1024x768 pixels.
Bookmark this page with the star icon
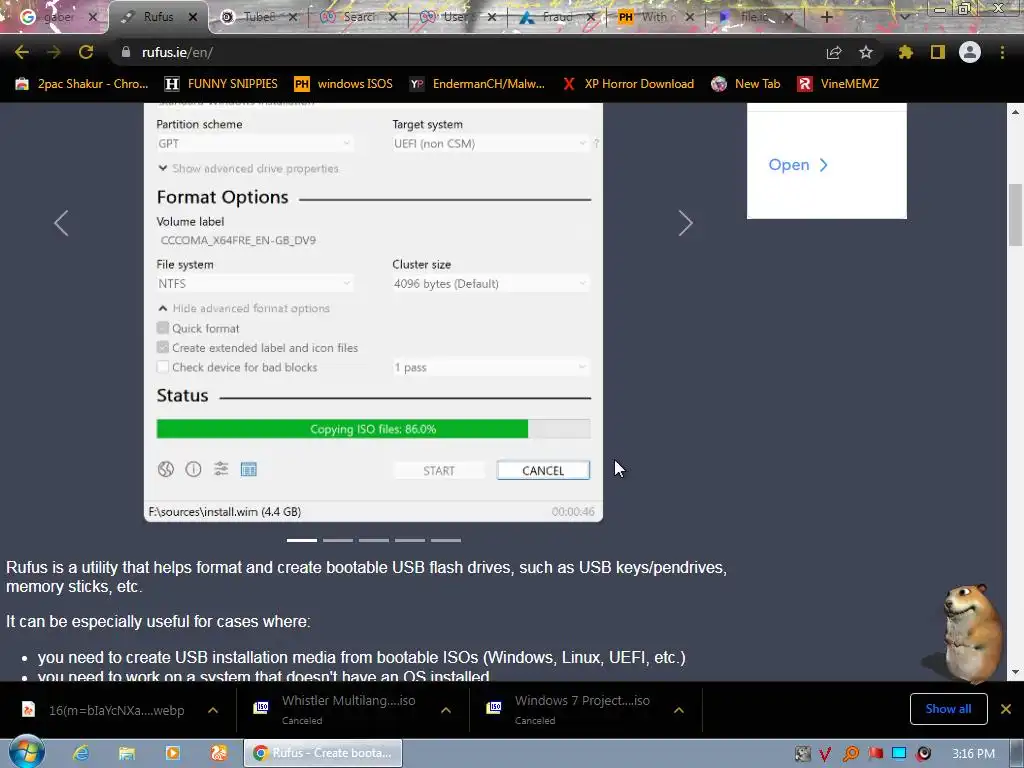[x=866, y=52]
